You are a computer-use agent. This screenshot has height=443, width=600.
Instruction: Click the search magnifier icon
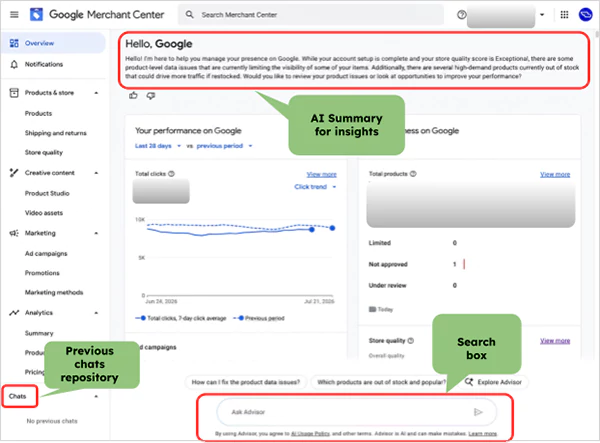(189, 15)
